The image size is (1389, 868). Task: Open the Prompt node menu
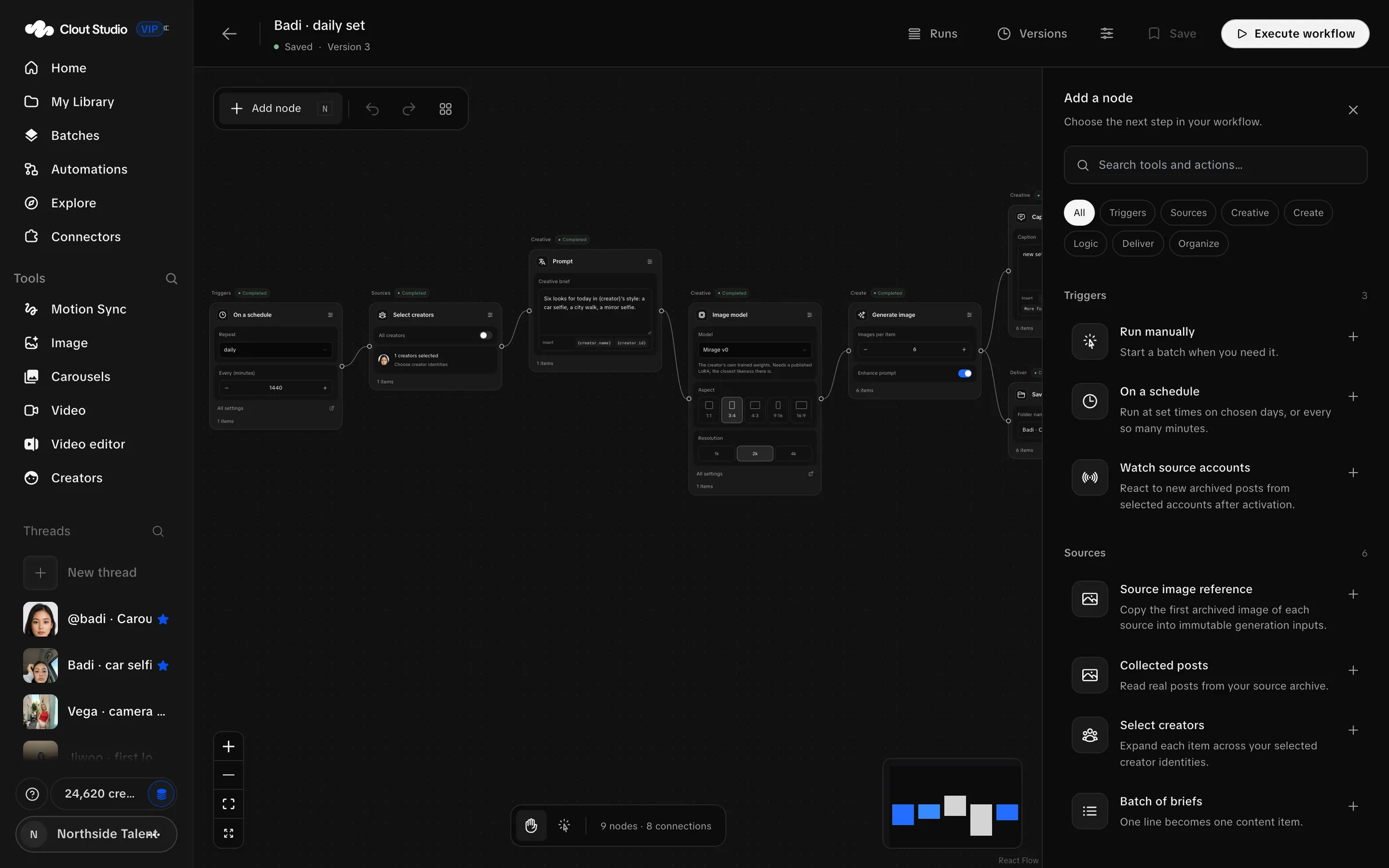(649, 262)
